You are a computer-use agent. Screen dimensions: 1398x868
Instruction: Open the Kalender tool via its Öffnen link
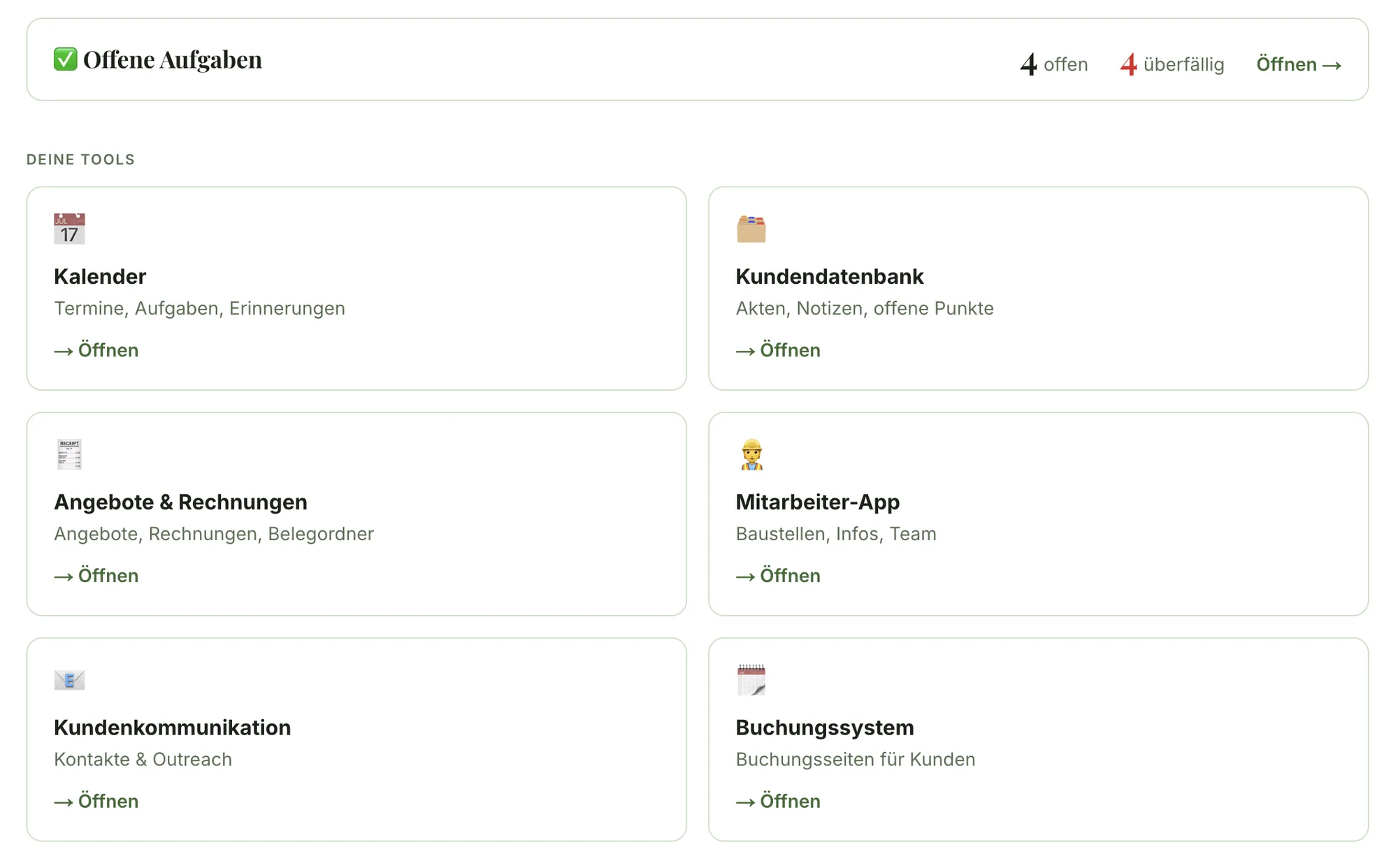[x=96, y=350]
